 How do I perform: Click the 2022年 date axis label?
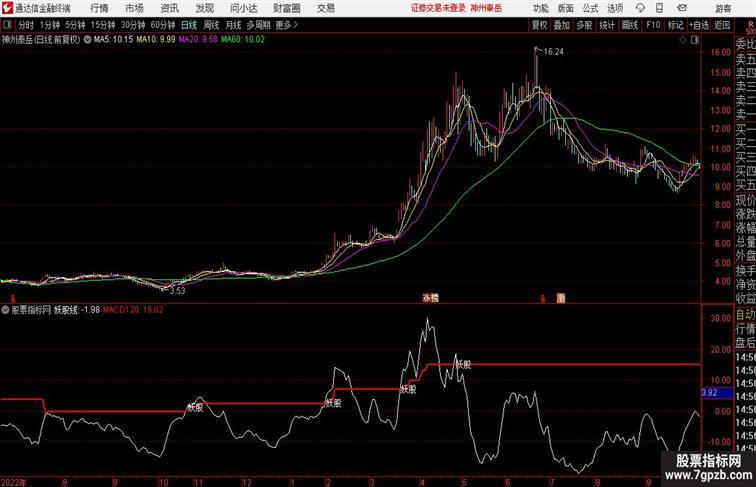(x=14, y=482)
